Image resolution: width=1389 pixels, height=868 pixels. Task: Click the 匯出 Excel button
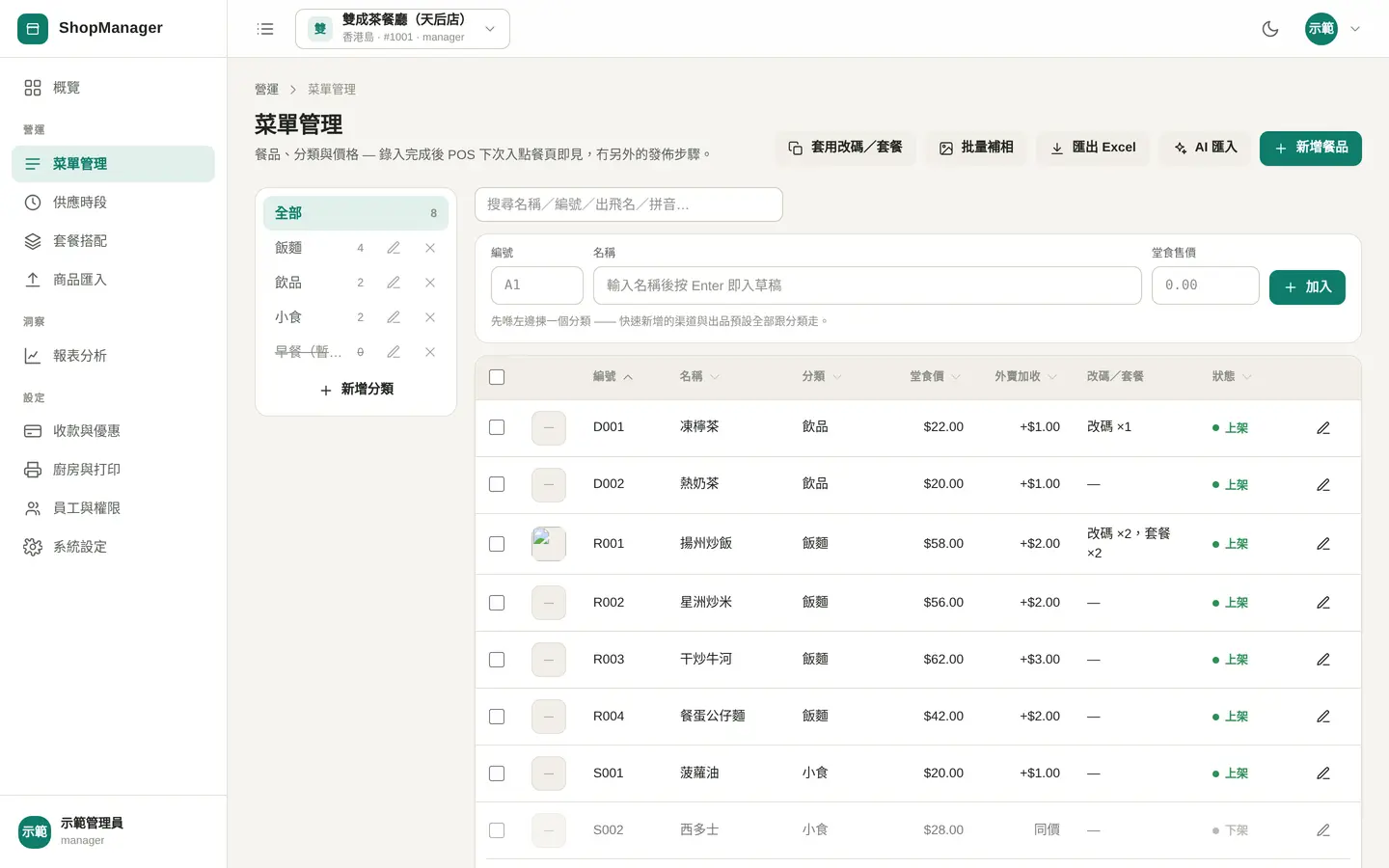1093,149
